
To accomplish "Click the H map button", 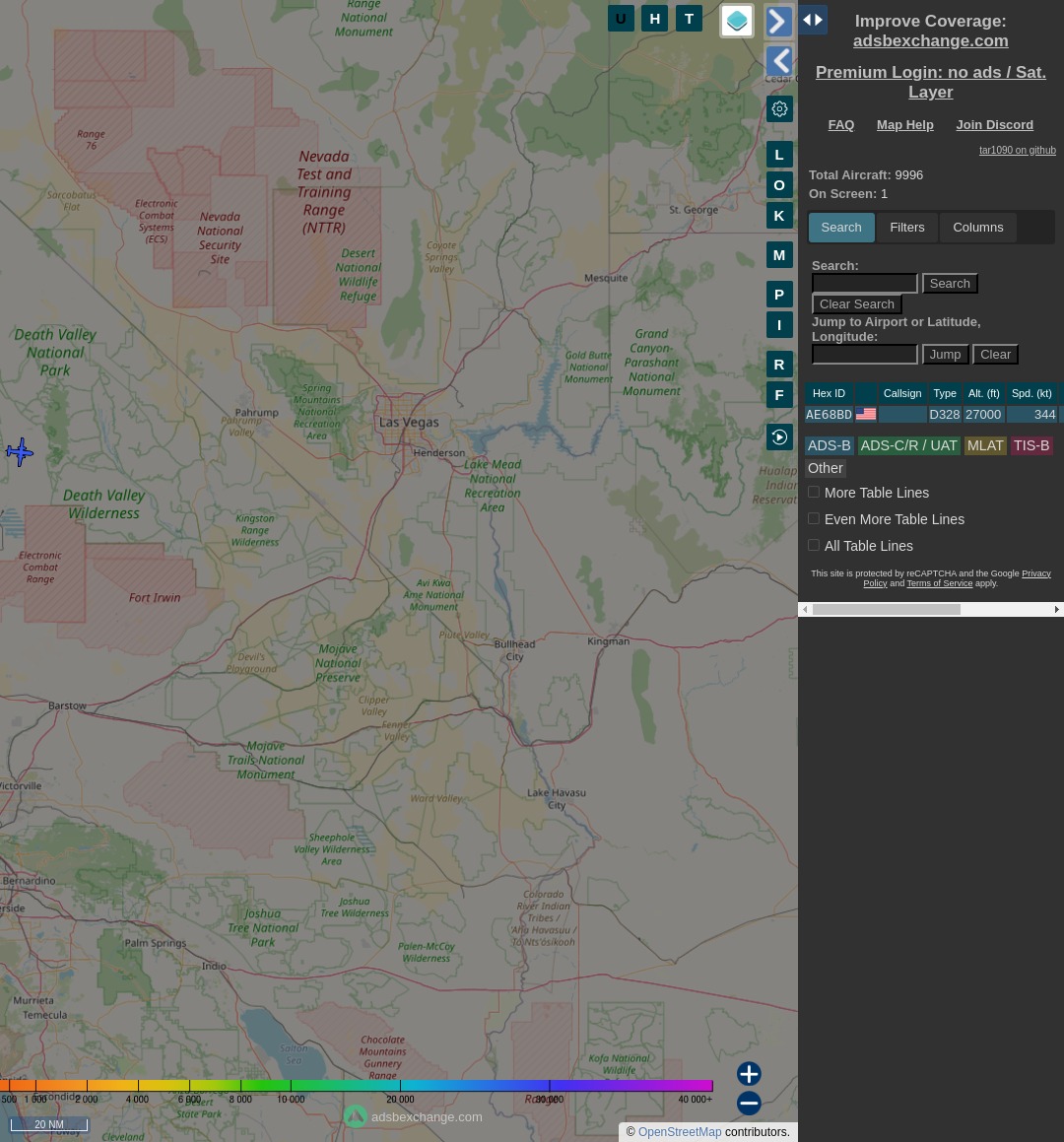I will click(655, 19).
